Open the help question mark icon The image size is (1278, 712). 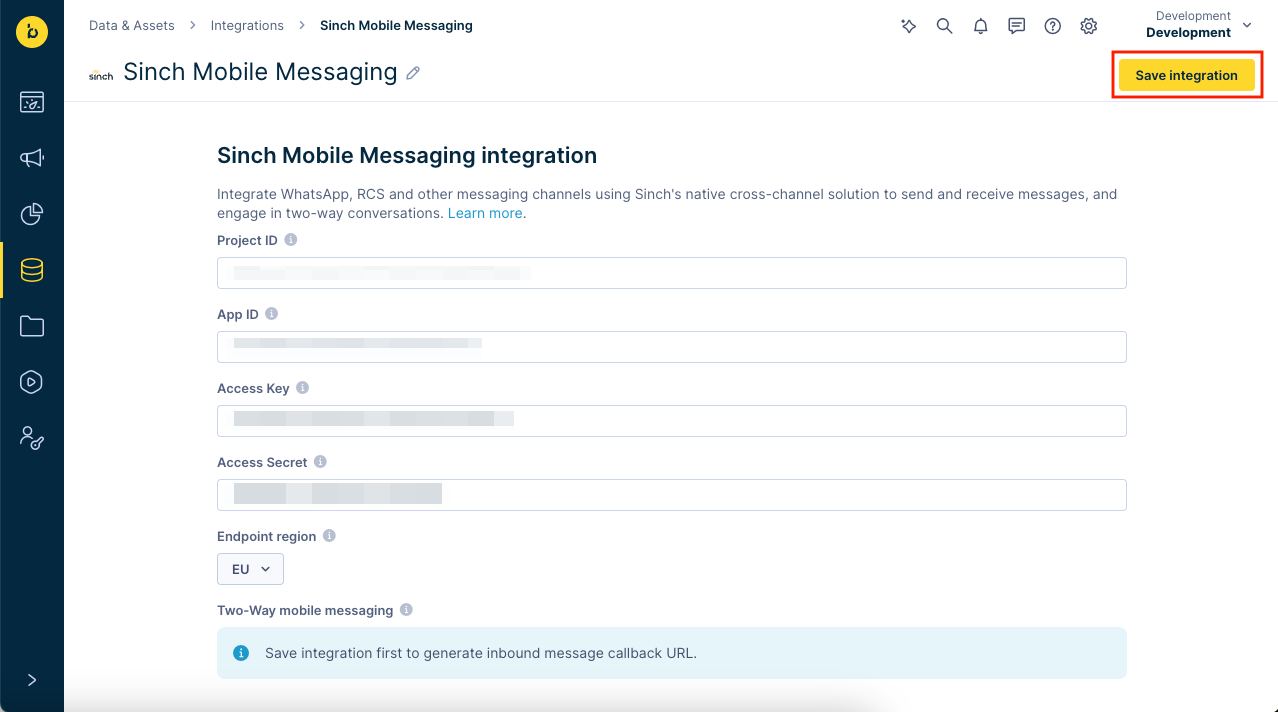pyautogui.click(x=1053, y=26)
